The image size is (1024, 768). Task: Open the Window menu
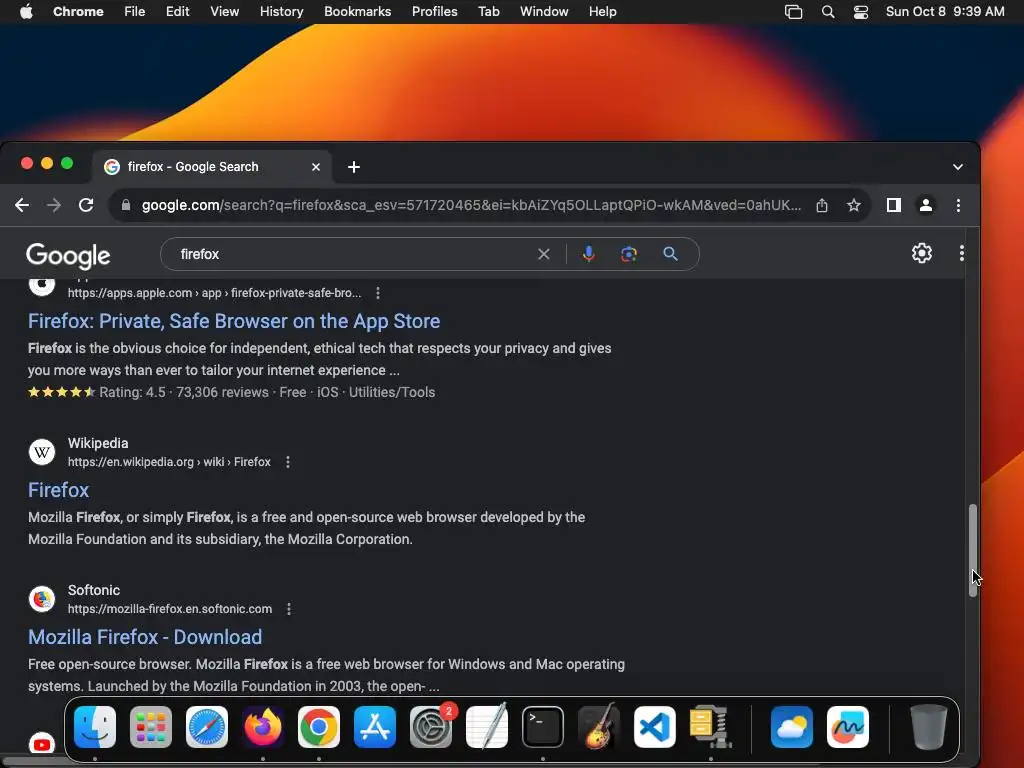click(x=544, y=12)
